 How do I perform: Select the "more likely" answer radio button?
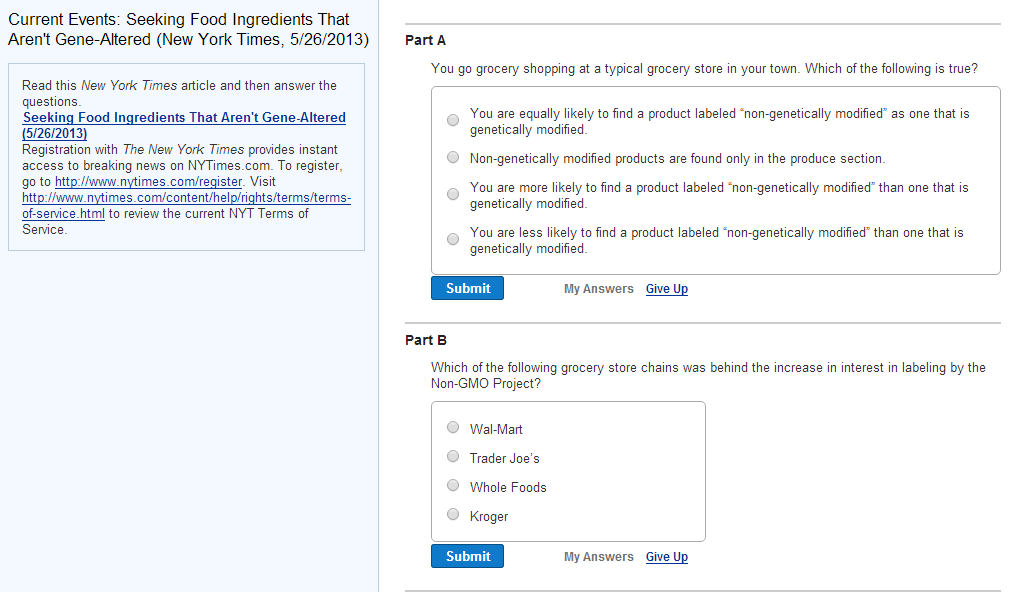(453, 194)
